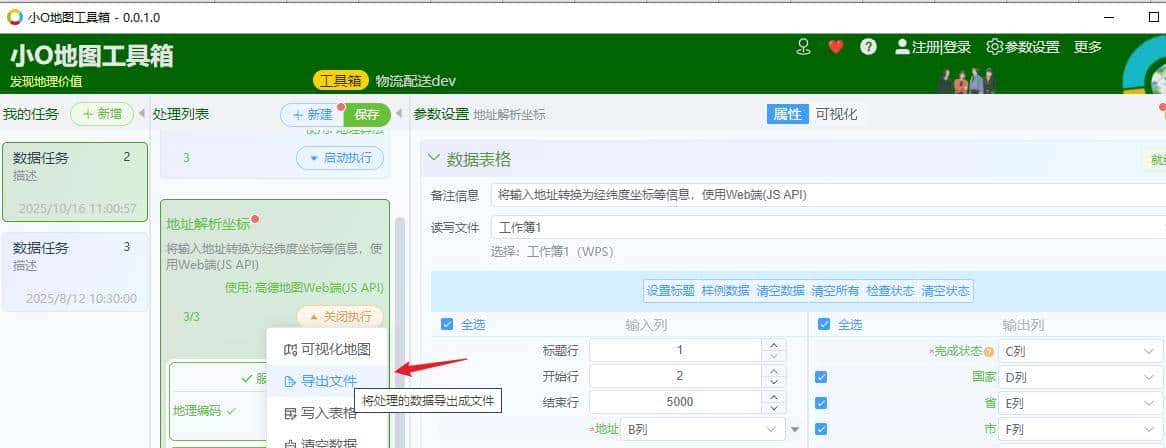Image resolution: width=1166 pixels, height=448 pixels.
Task: Collapse the 数据表格 section chevron
Action: pyautogui.click(x=434, y=158)
